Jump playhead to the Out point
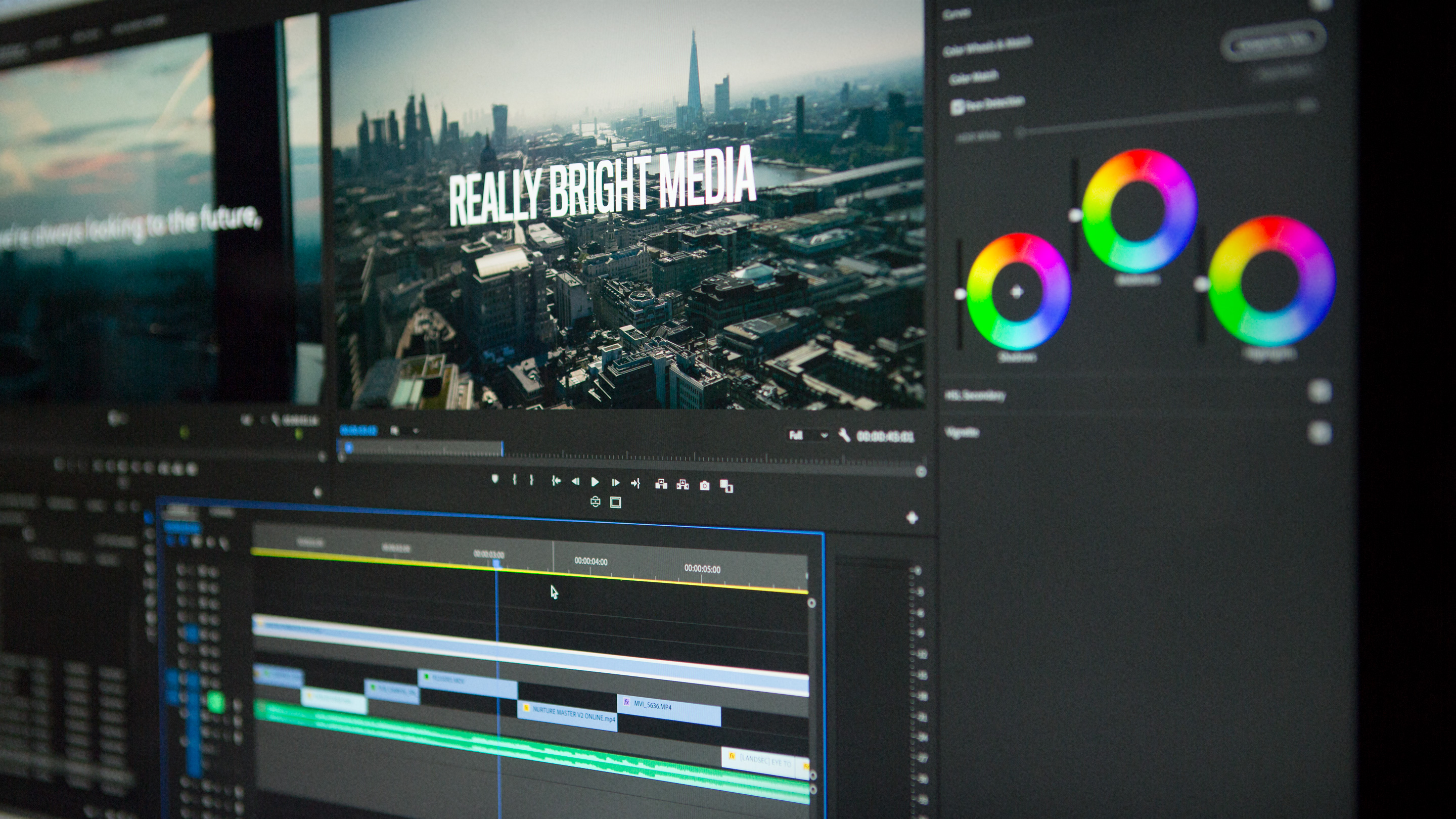The image size is (1456, 819). [x=636, y=483]
